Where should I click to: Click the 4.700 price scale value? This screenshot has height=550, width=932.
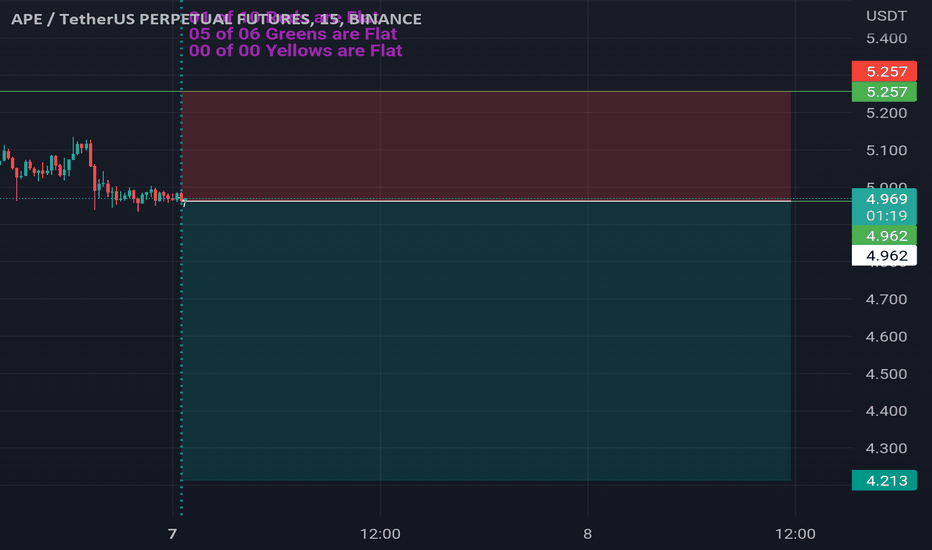pyautogui.click(x=886, y=299)
